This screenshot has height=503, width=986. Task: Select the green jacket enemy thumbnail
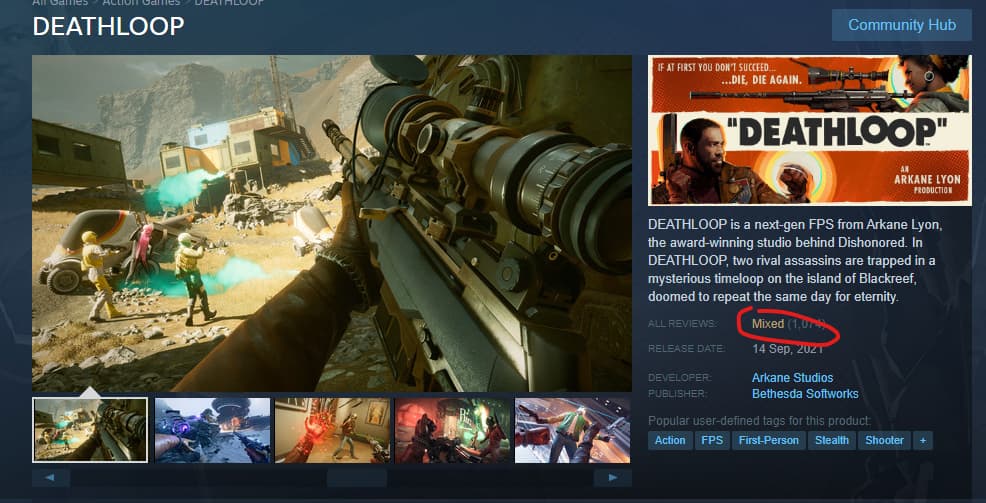[573, 429]
